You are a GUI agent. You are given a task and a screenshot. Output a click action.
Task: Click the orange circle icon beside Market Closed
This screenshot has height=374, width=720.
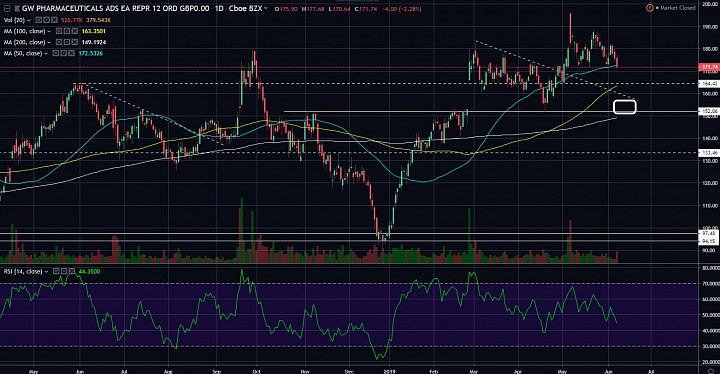(x=649, y=8)
